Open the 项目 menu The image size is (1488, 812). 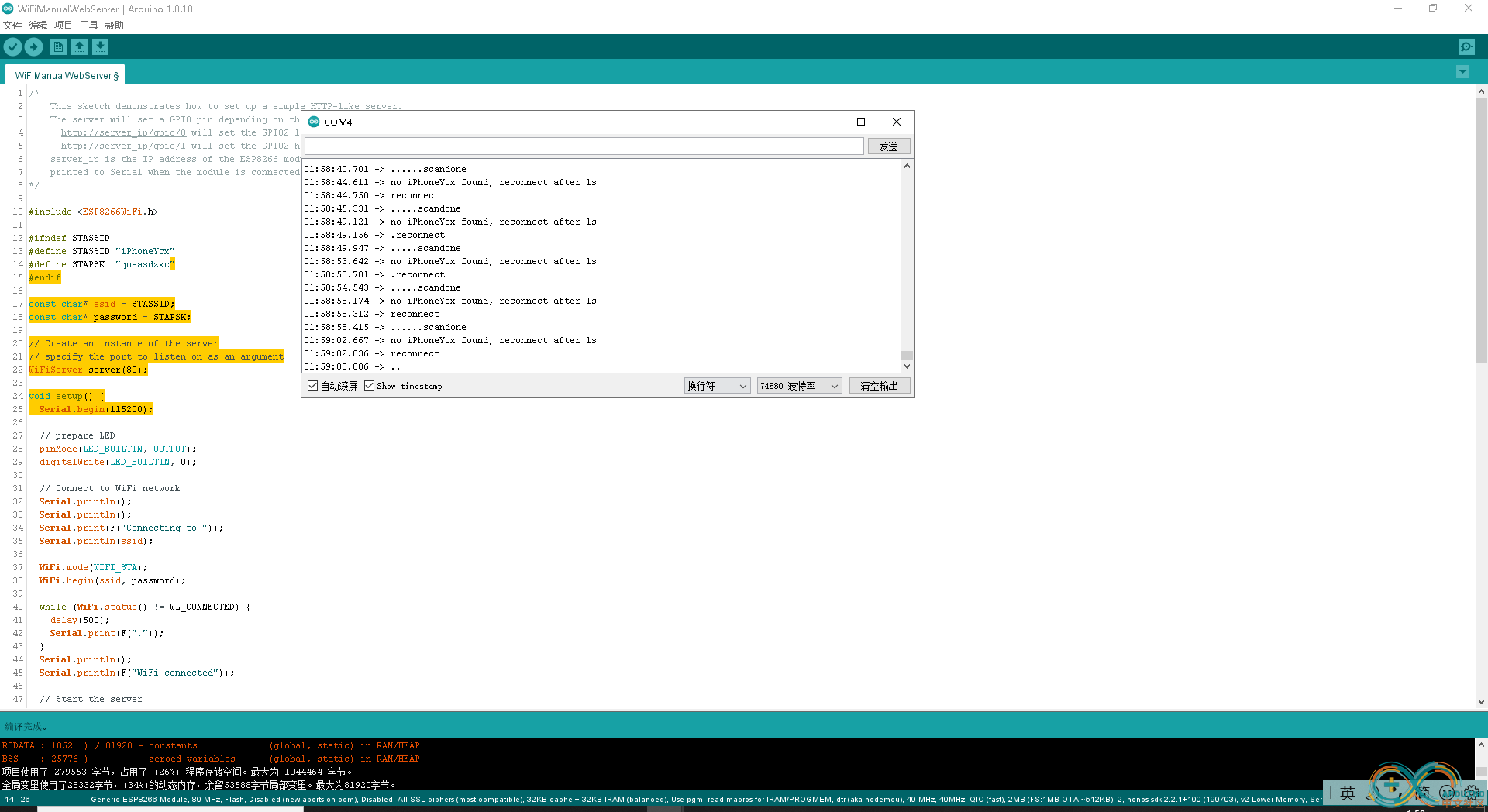[64, 25]
